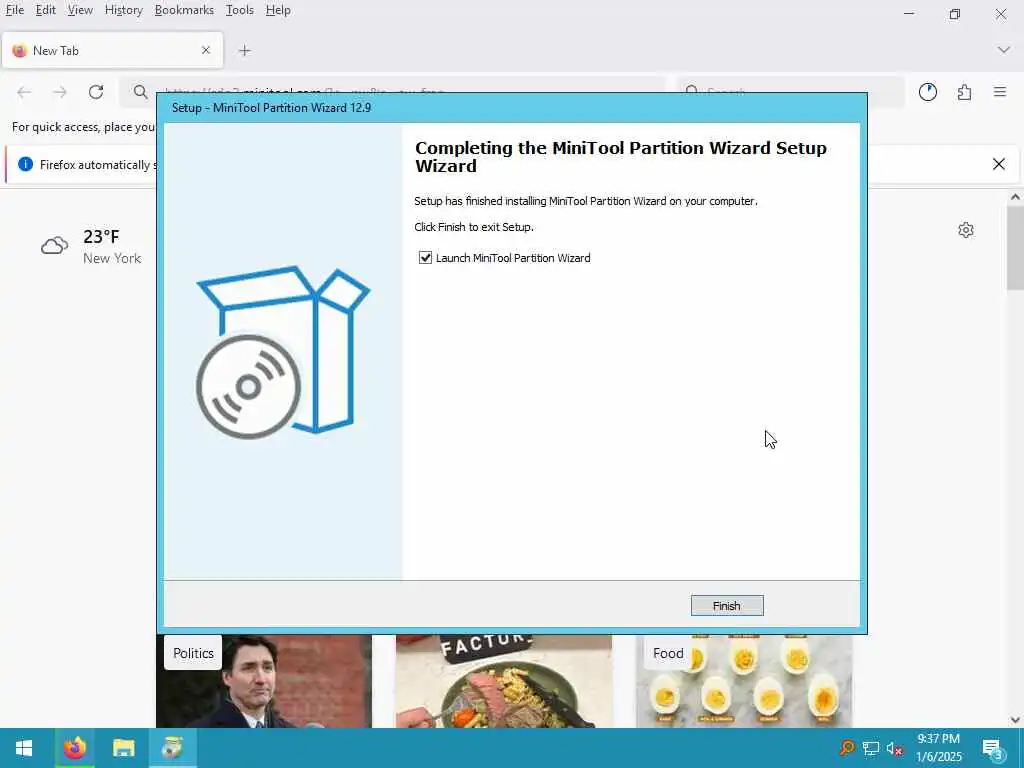Open the network tray icon
Screen dimensions: 1024x768
pos(871,748)
